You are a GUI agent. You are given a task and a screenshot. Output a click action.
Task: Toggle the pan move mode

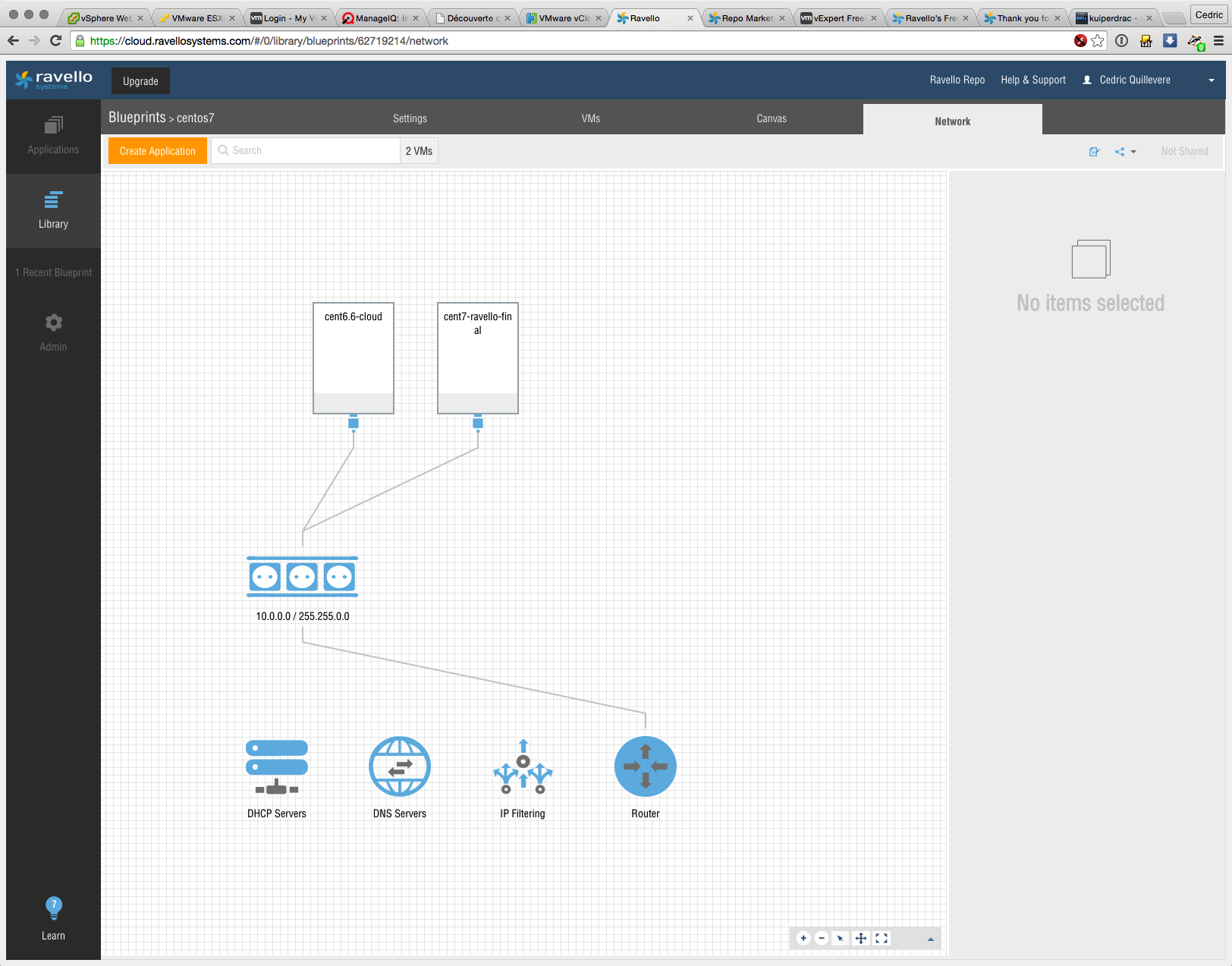coord(861,939)
